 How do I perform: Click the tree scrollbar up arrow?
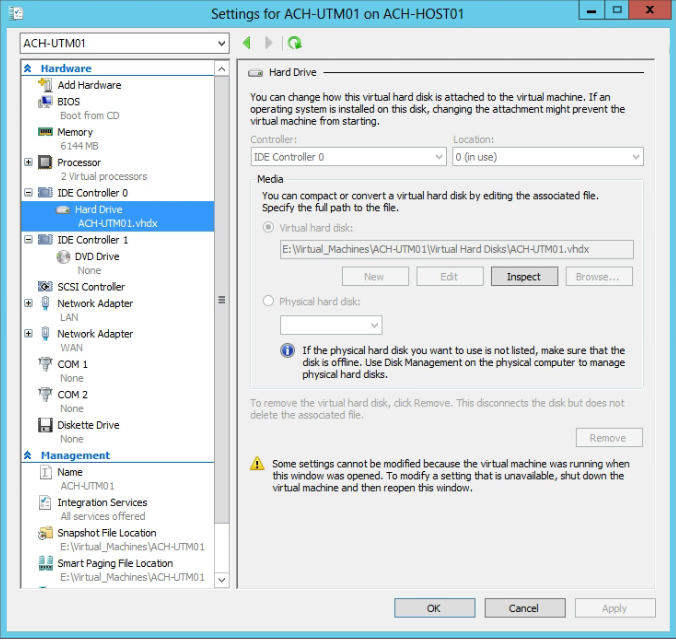222,69
